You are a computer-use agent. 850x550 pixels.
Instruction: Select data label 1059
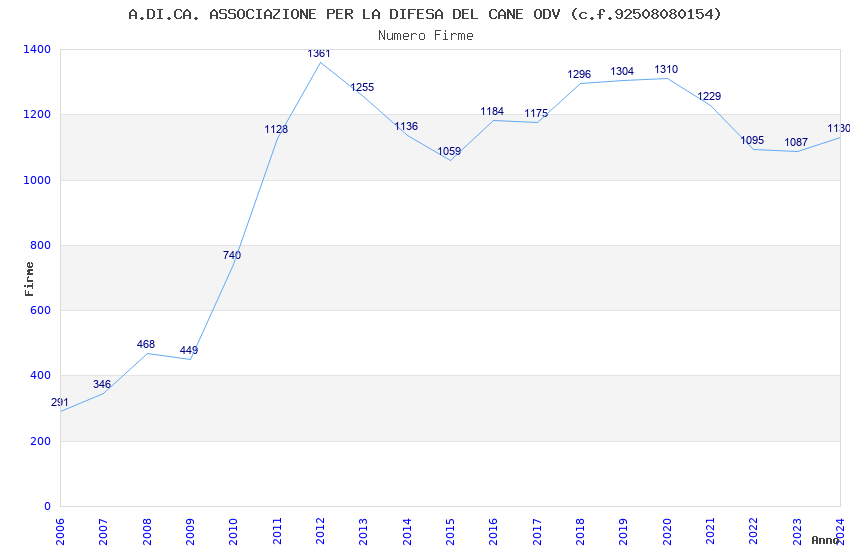(x=449, y=151)
